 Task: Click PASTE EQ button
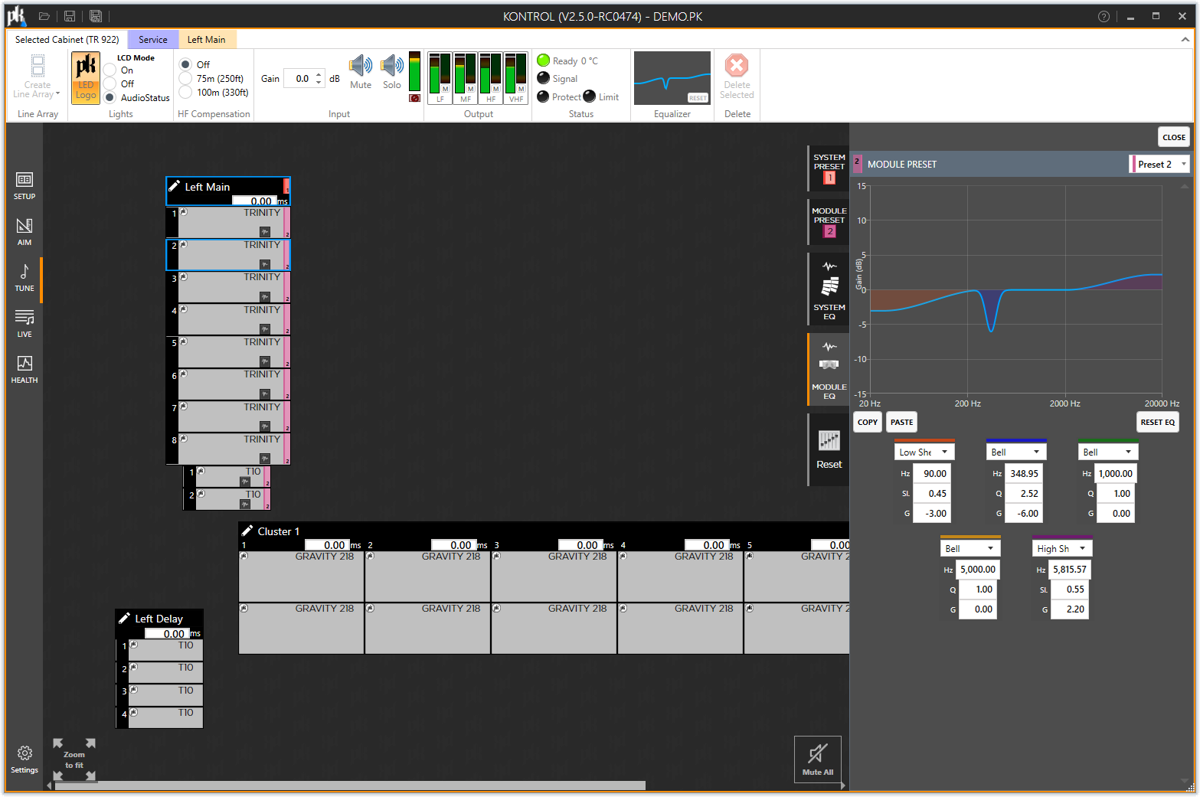[x=902, y=422]
